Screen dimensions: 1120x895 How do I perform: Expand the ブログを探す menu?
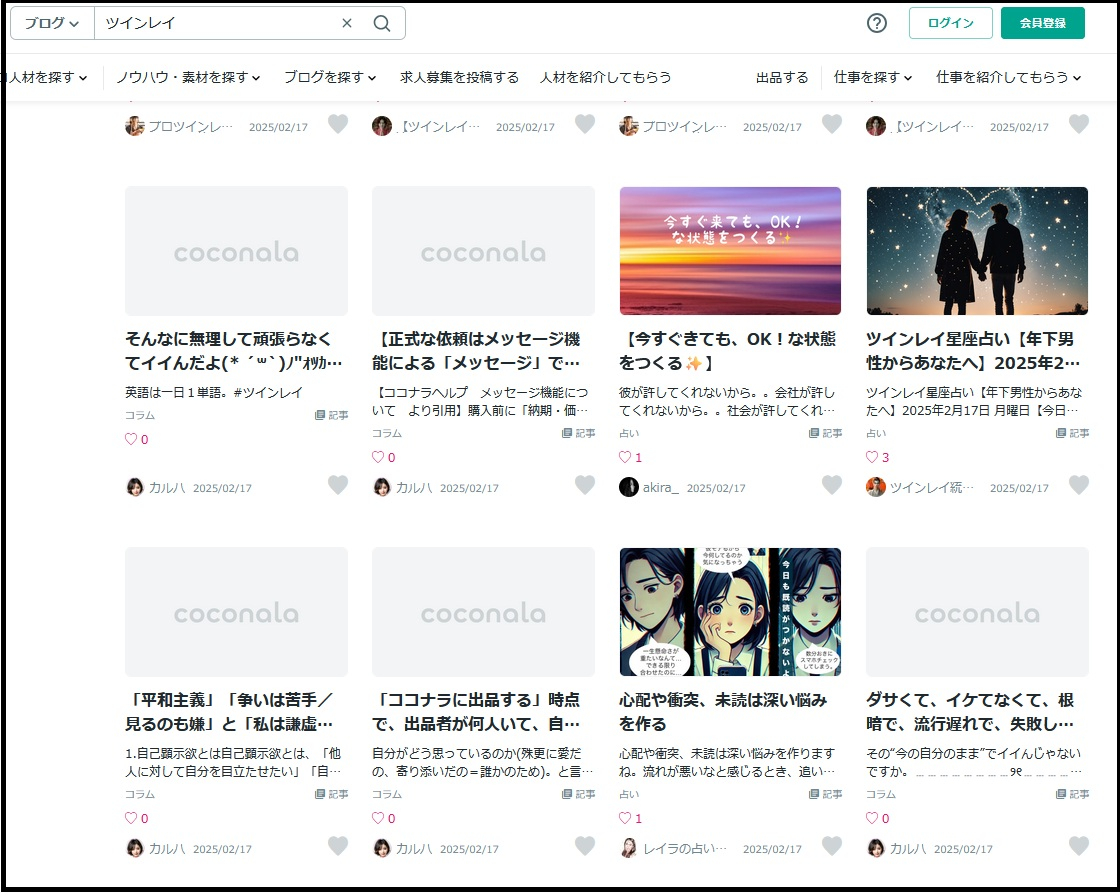point(330,77)
